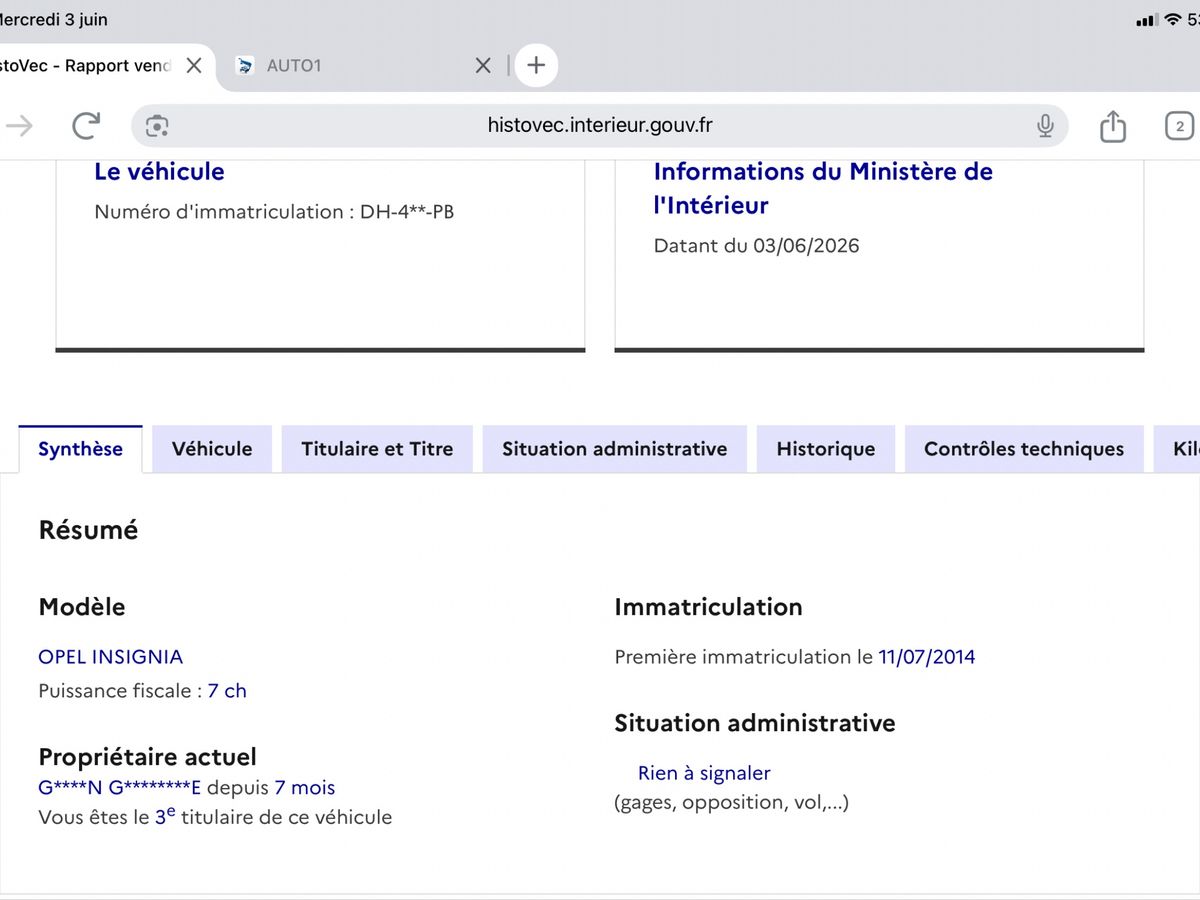The image size is (1200, 900).
Task: Open the Historique tab
Action: (826, 449)
